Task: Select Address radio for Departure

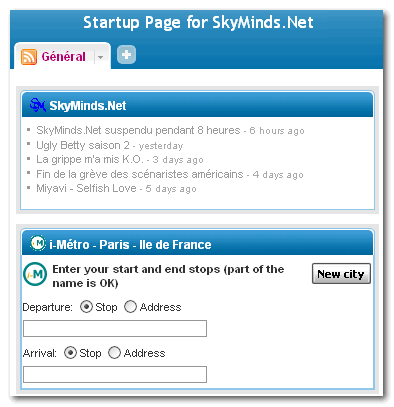Action: pyautogui.click(x=130, y=307)
